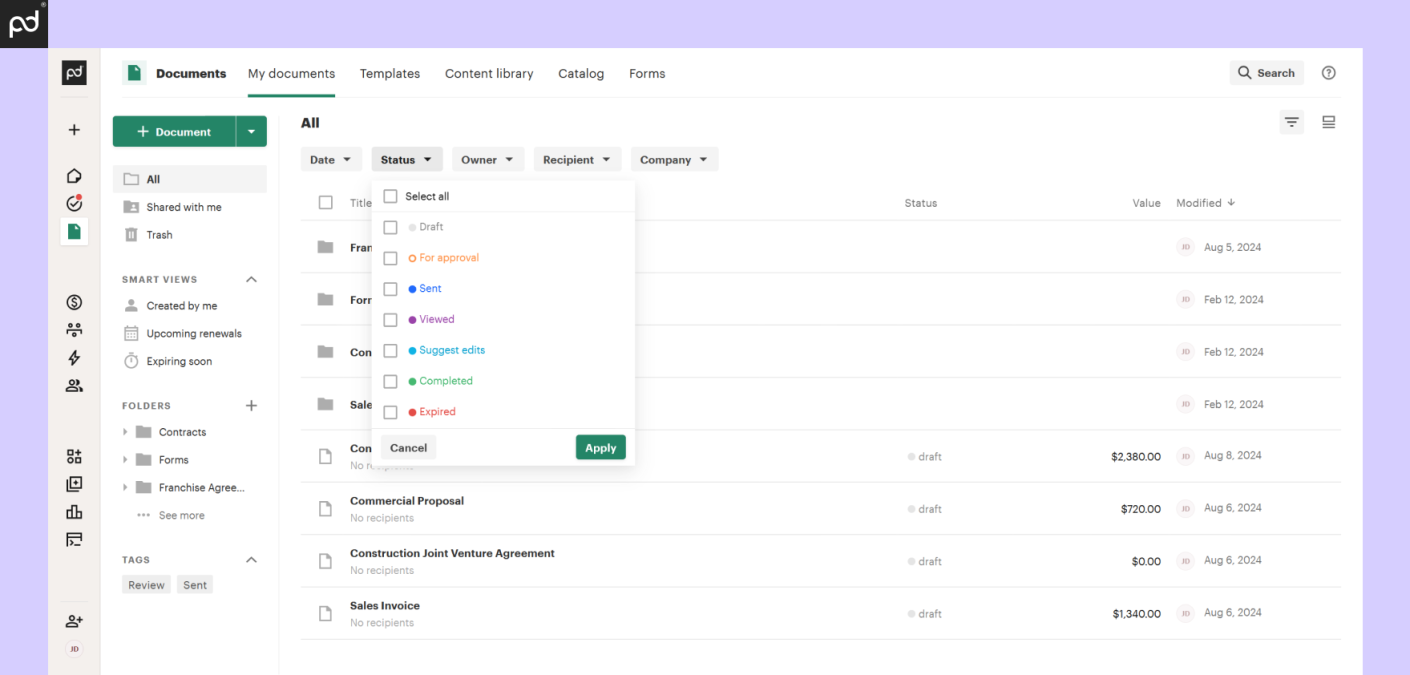Select the Automations lightning bolt icon

click(x=73, y=357)
